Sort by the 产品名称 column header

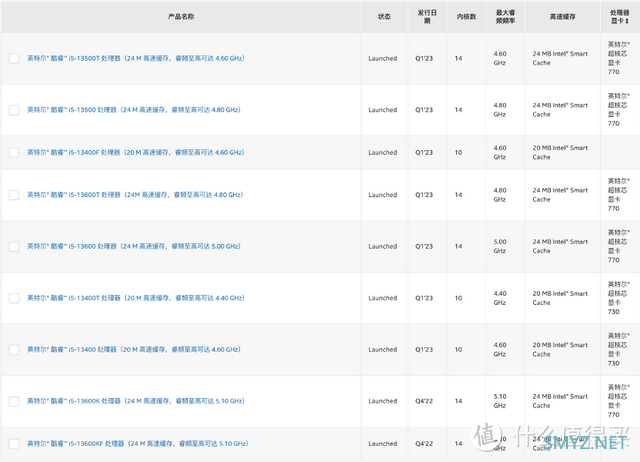point(181,17)
